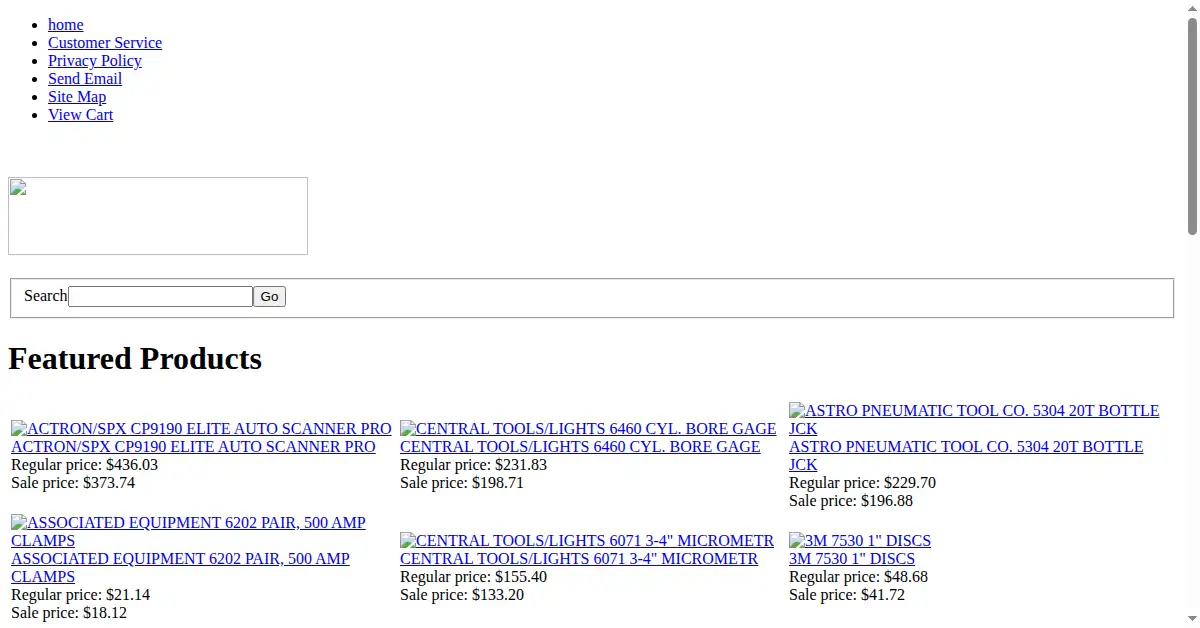Select Regular price: $436.03 text

point(84,465)
